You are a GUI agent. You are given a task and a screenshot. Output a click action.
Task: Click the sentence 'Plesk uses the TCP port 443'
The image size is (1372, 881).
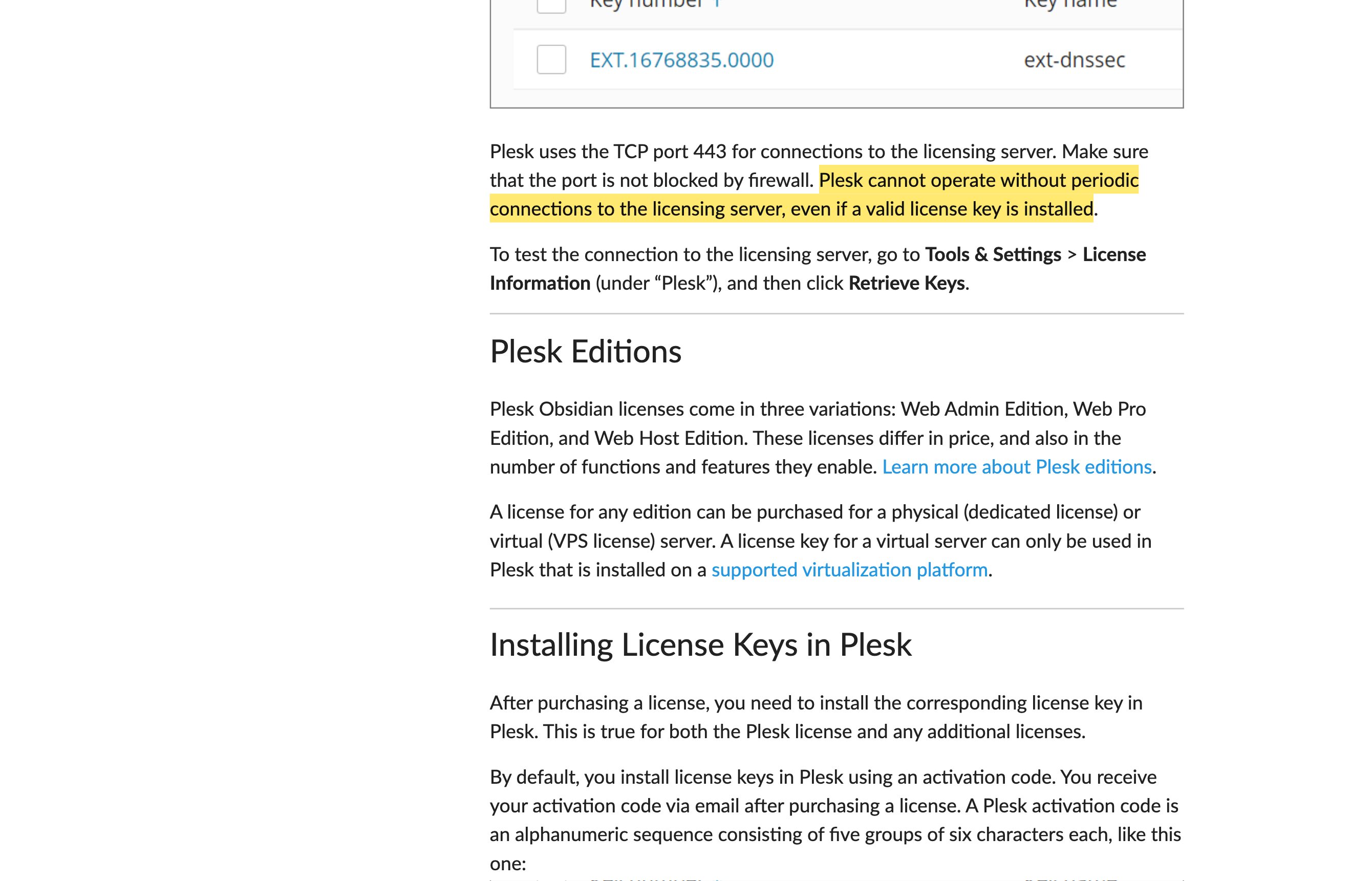point(773,152)
